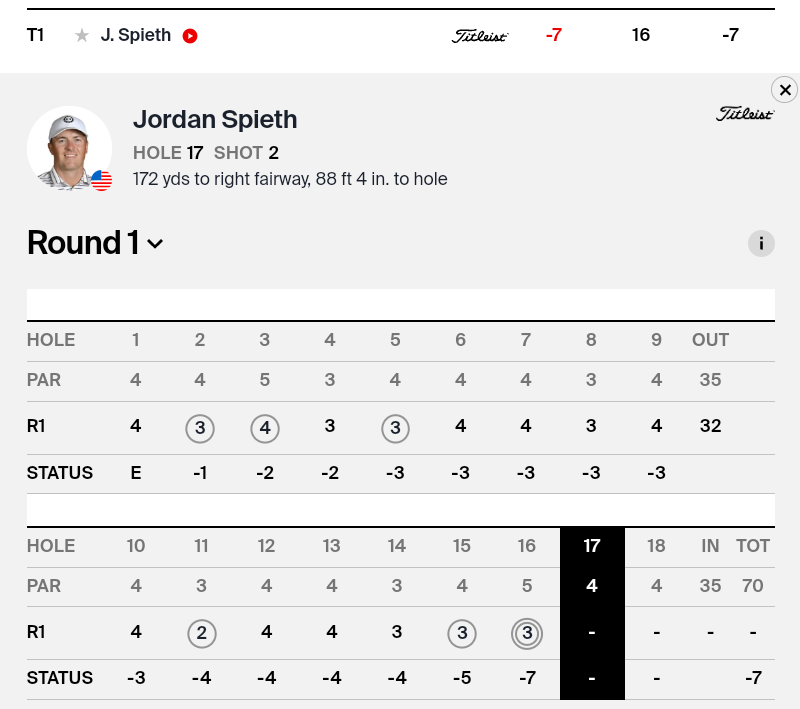Click circled birdie score on hole 2
The height and width of the screenshot is (709, 800).
[200, 428]
